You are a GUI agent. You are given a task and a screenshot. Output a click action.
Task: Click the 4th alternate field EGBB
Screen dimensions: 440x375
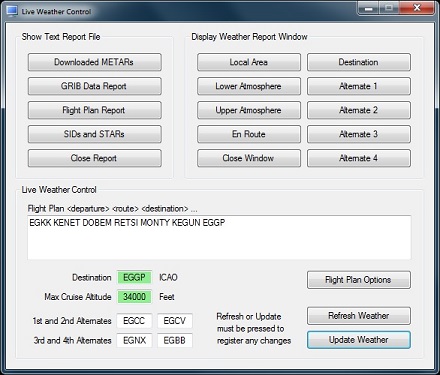point(175,341)
